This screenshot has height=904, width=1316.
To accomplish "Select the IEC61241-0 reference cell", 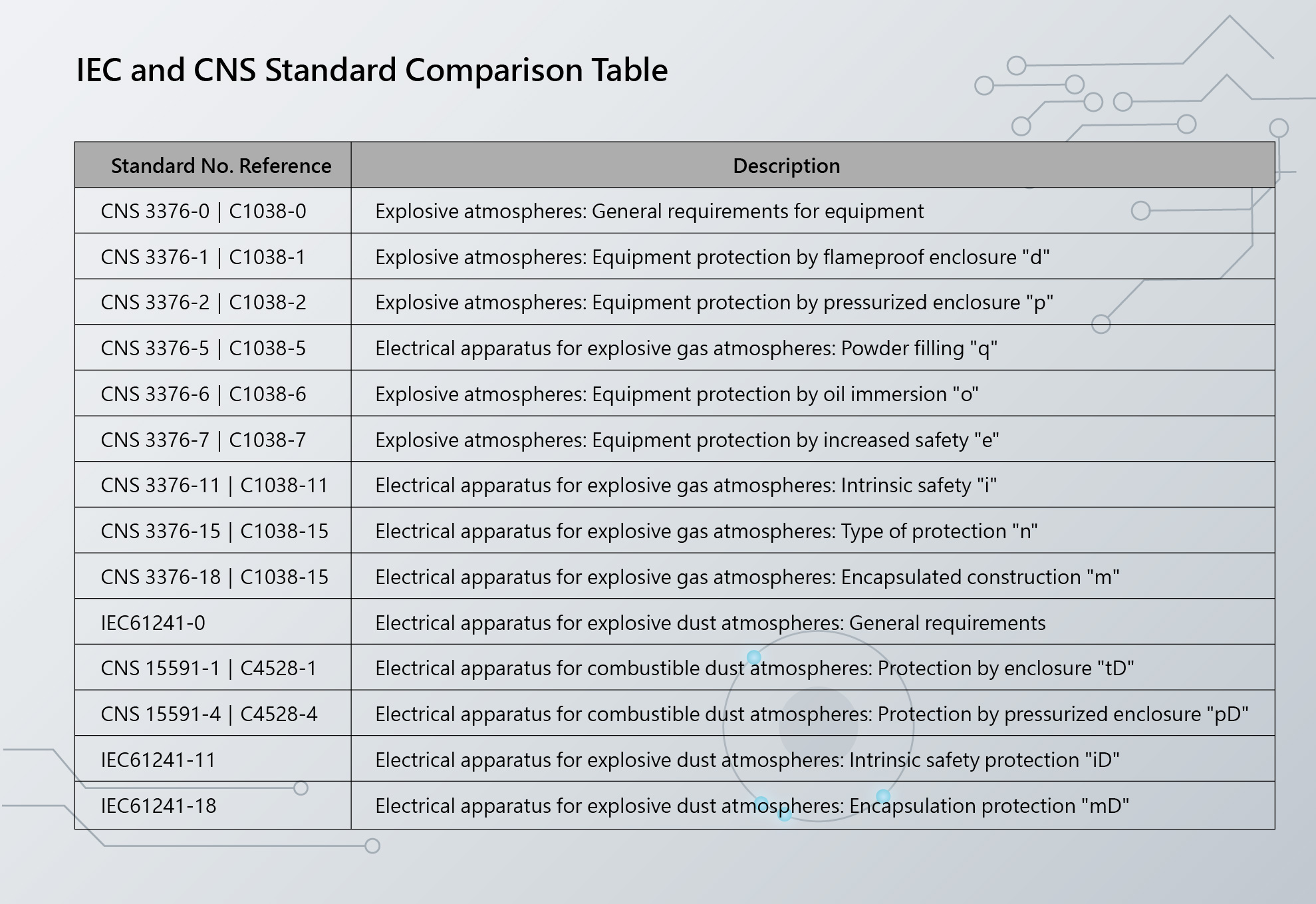I will click(x=153, y=623).
